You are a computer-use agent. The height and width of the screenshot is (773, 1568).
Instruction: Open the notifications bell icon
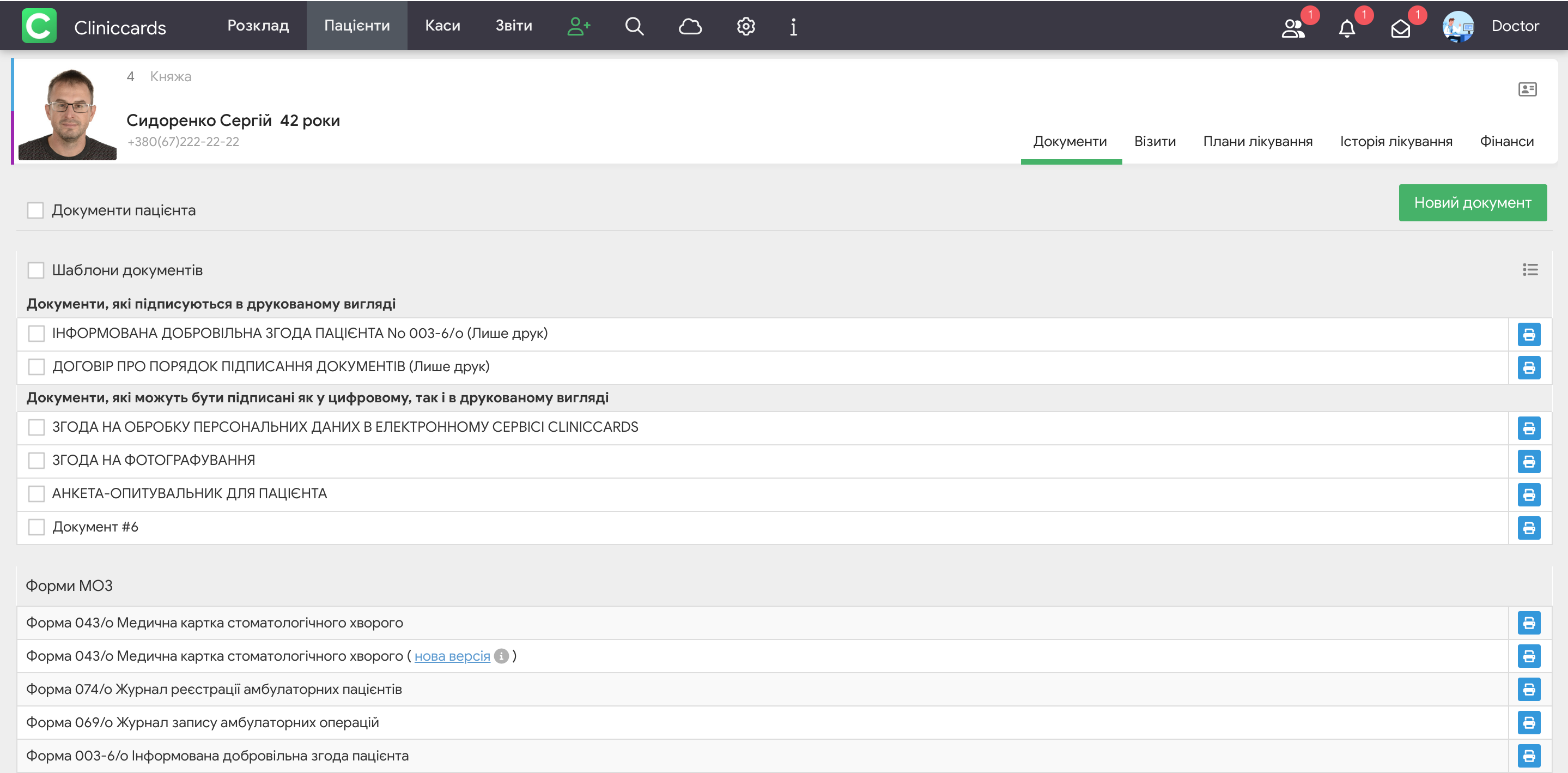[x=1347, y=28]
